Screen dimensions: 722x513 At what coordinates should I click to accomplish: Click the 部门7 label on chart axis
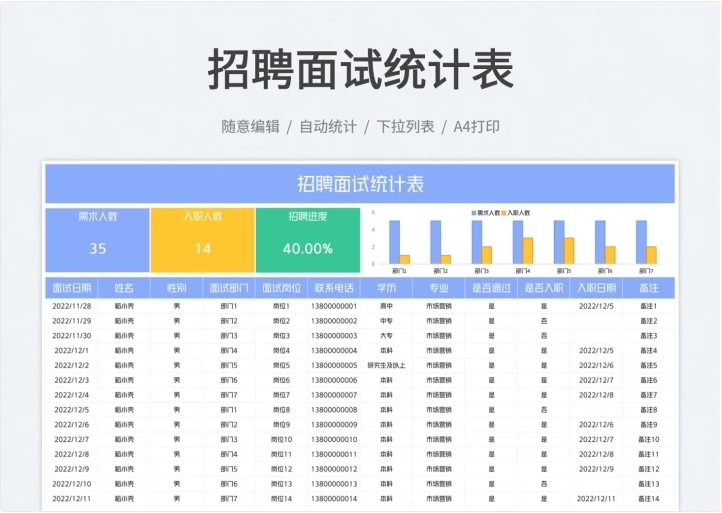[x=646, y=271]
